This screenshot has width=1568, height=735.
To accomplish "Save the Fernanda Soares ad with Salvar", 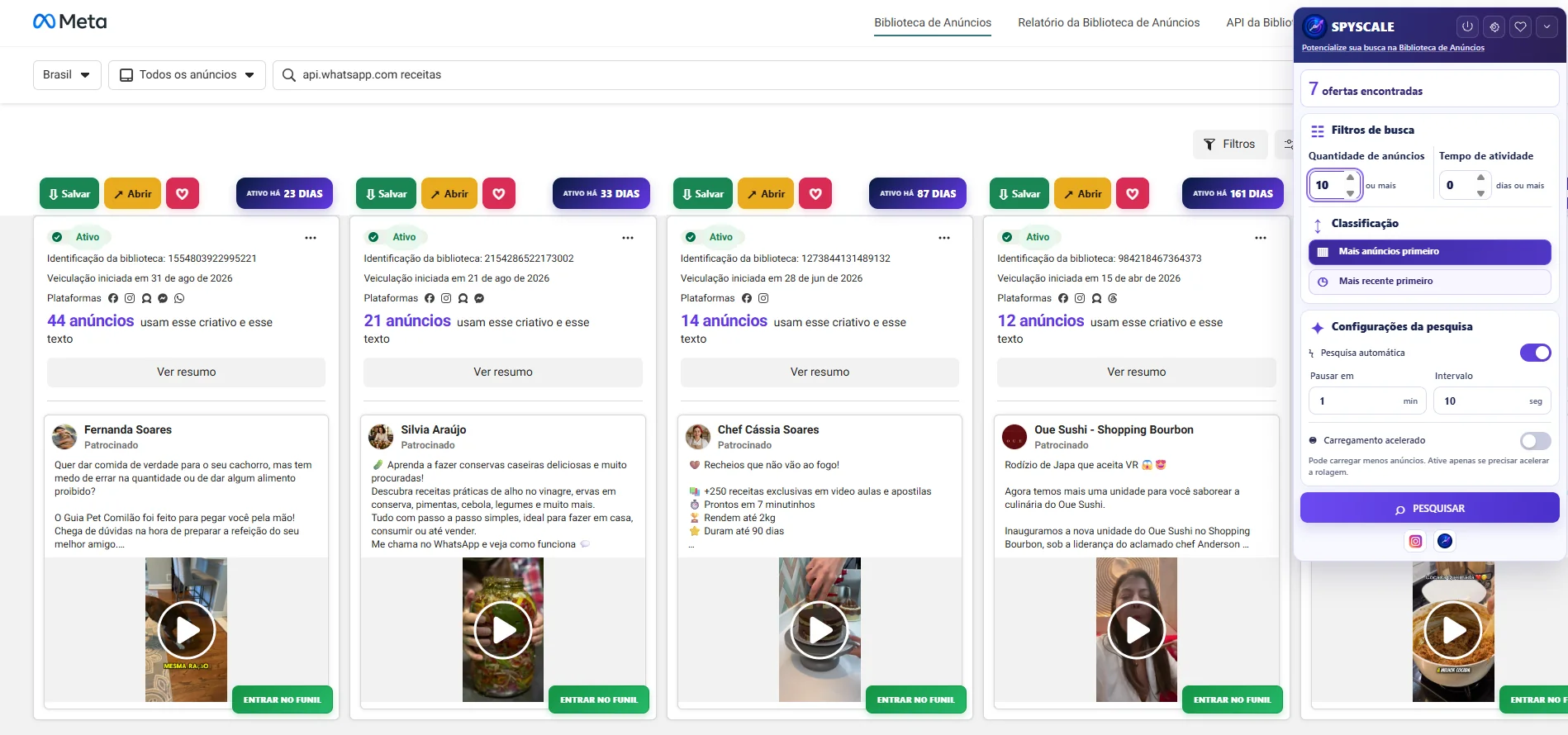I will (69, 193).
